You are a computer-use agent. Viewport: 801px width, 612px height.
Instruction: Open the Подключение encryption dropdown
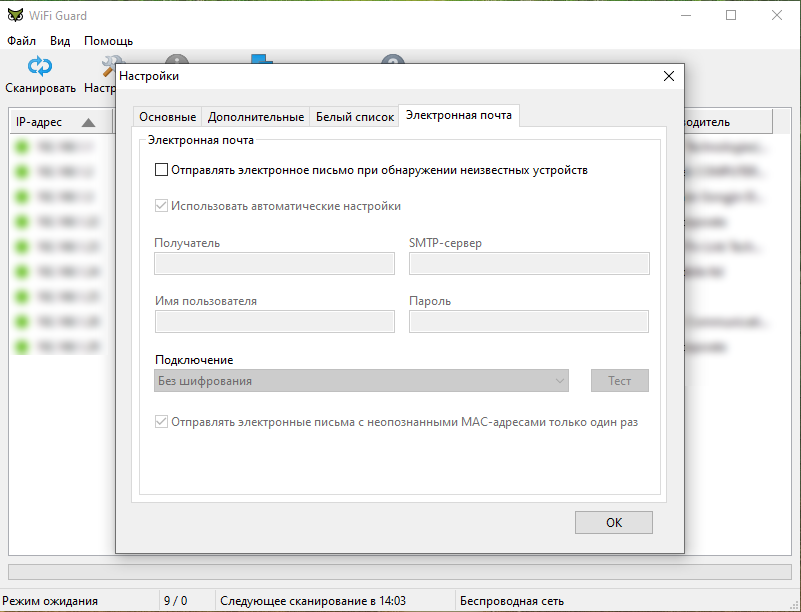[361, 381]
